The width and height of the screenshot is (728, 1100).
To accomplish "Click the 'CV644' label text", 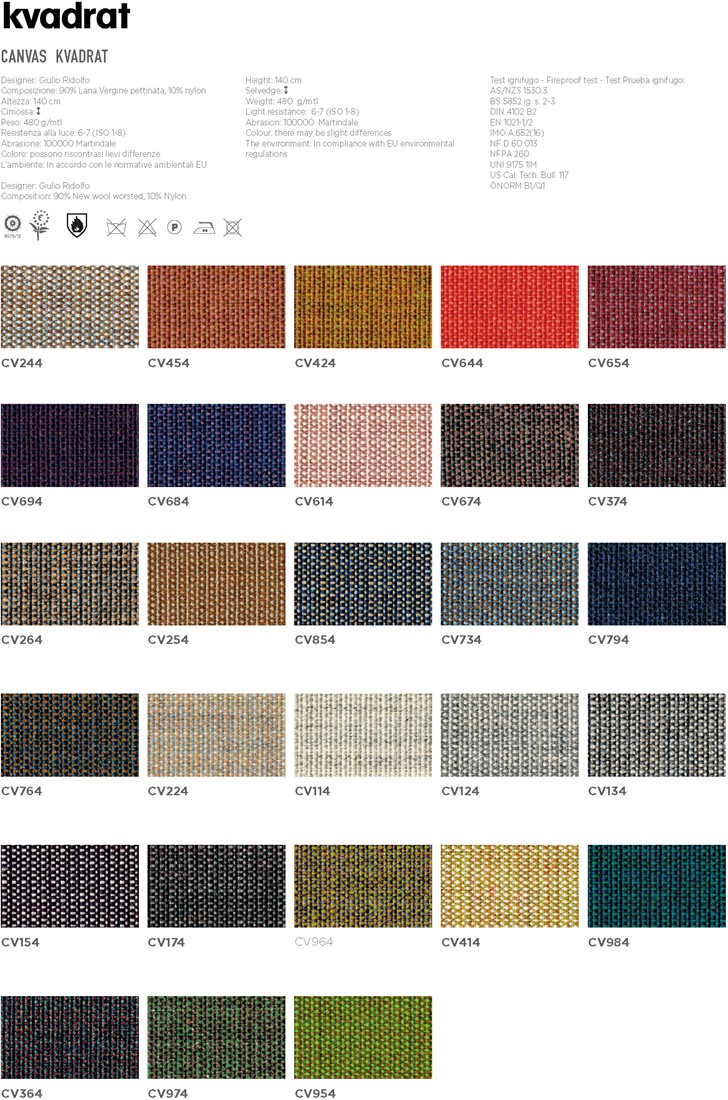I will pos(462,363).
